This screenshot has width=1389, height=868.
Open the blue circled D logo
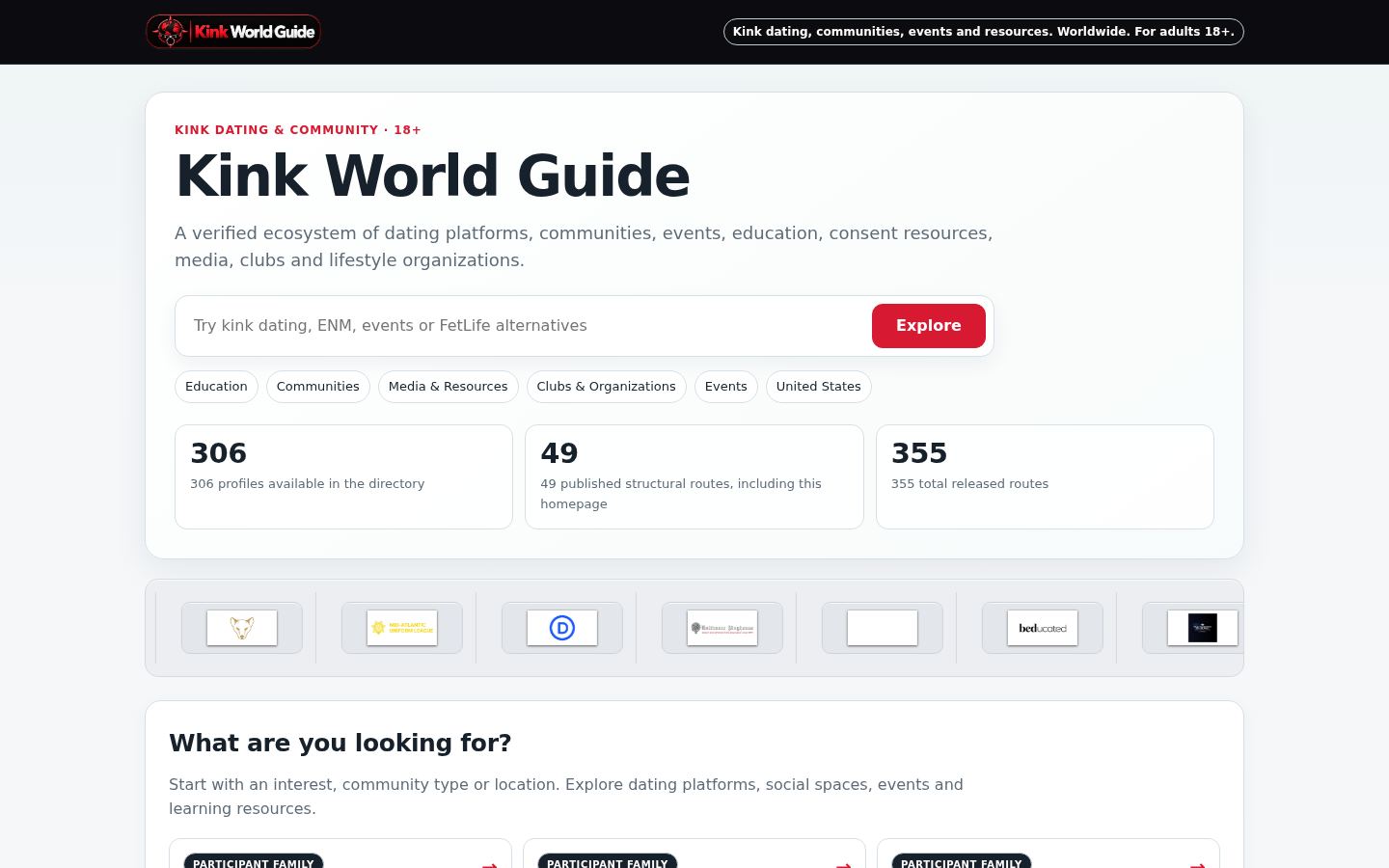(562, 628)
